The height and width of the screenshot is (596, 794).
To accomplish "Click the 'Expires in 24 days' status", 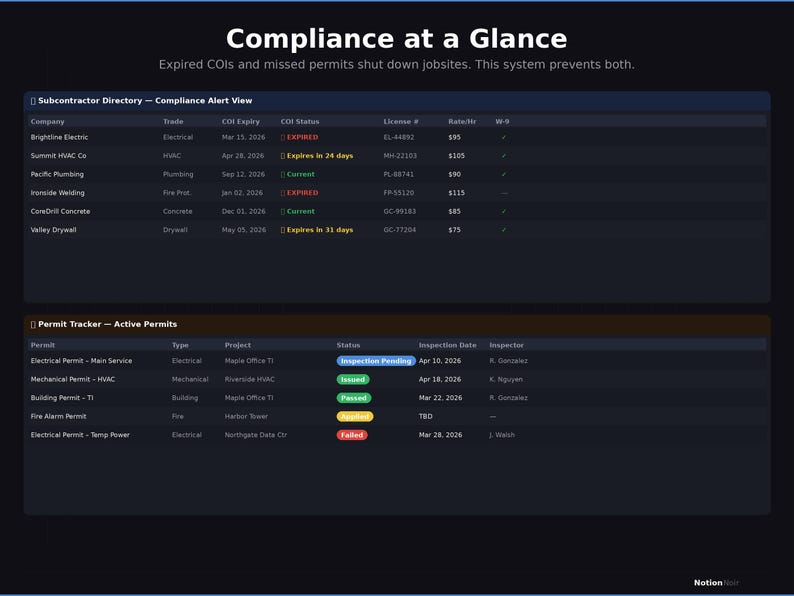I will coord(317,156).
